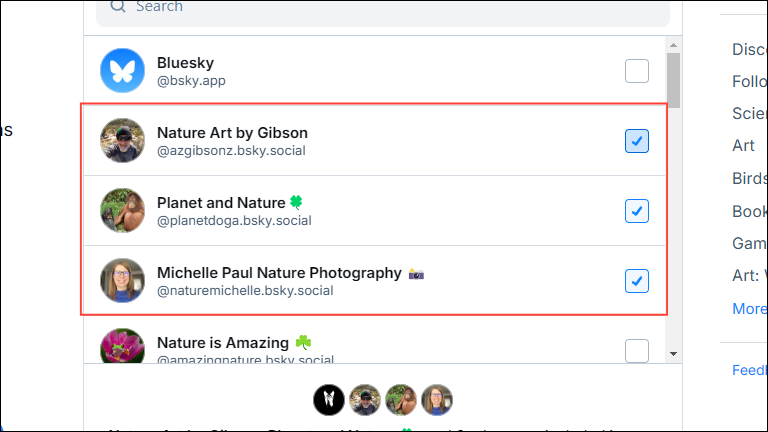Check the Bluesky account checkbox
The height and width of the screenshot is (432, 768).
tap(637, 71)
